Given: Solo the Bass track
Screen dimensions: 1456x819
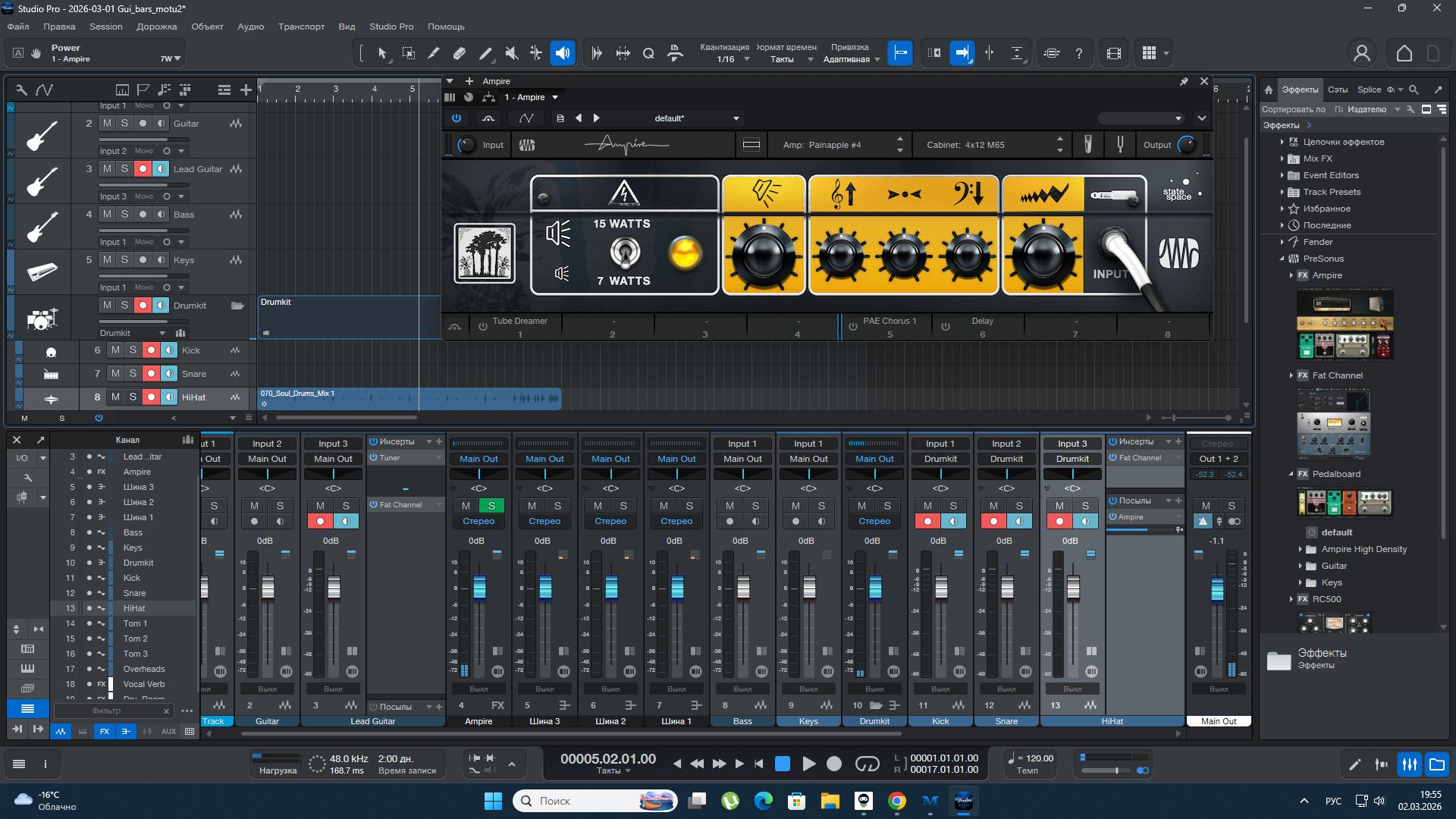Looking at the screenshot, I should pyautogui.click(x=124, y=215).
